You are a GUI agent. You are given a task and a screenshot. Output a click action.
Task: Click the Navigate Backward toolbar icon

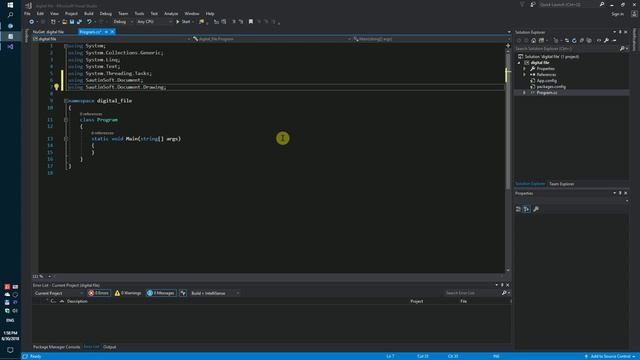tap(31, 22)
